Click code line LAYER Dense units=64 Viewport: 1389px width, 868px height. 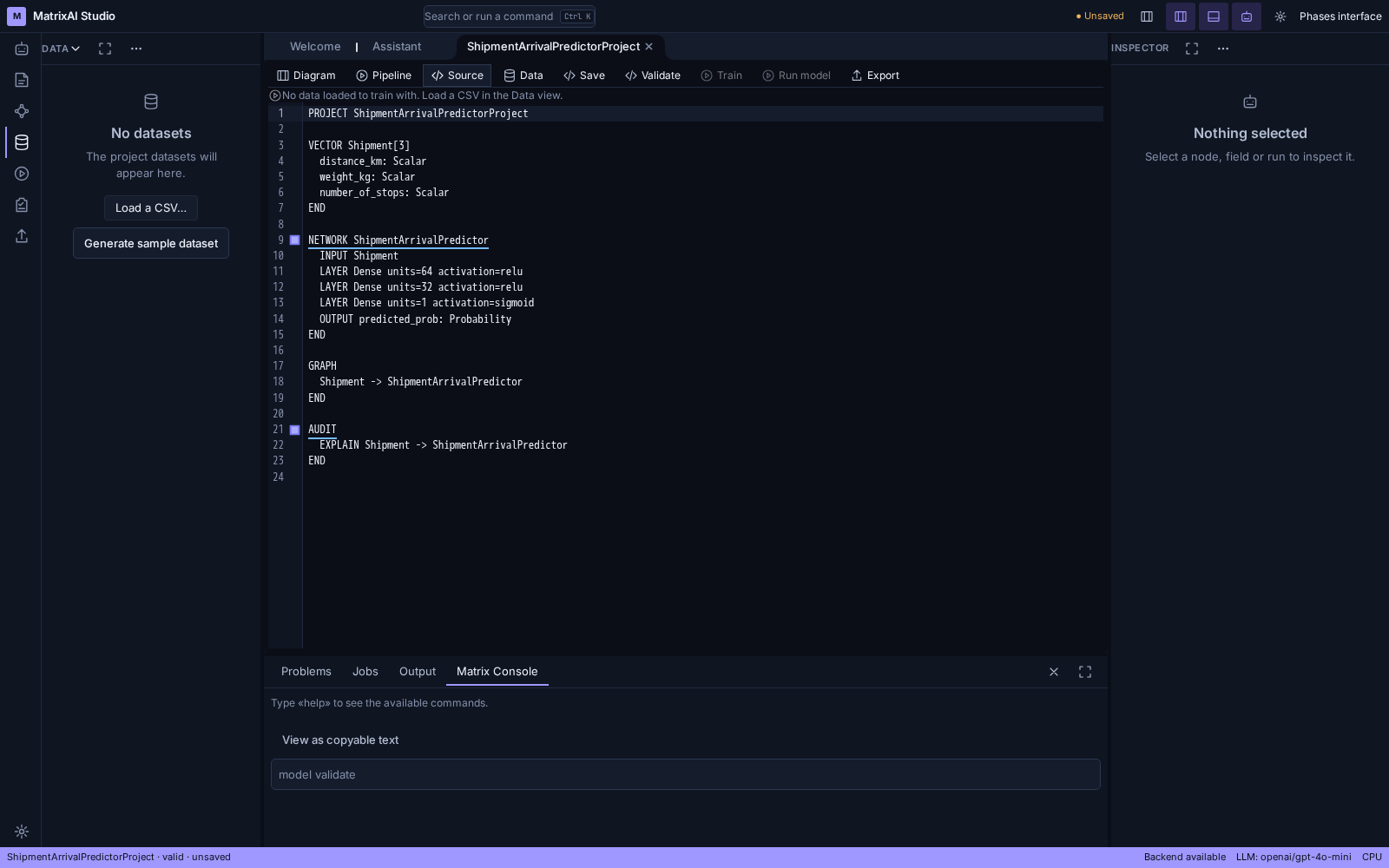[421, 272]
